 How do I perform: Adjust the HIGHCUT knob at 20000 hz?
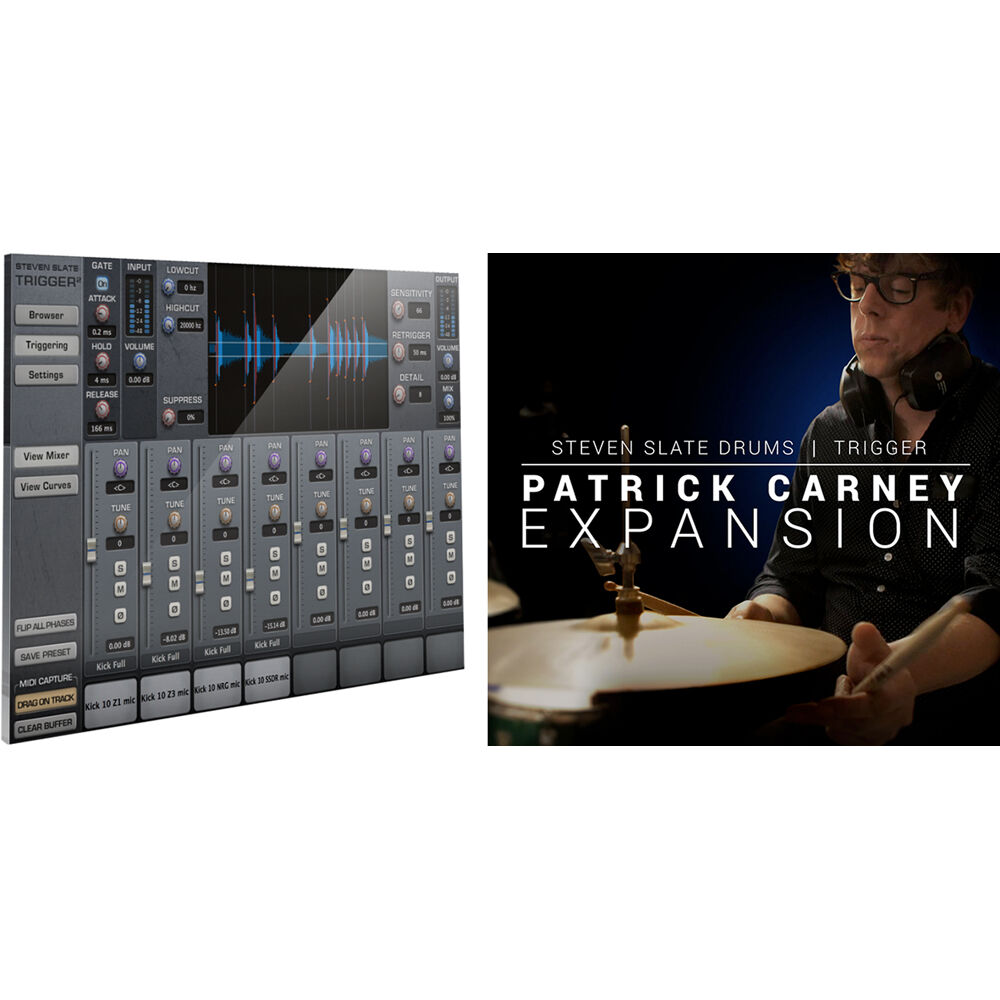pos(169,323)
